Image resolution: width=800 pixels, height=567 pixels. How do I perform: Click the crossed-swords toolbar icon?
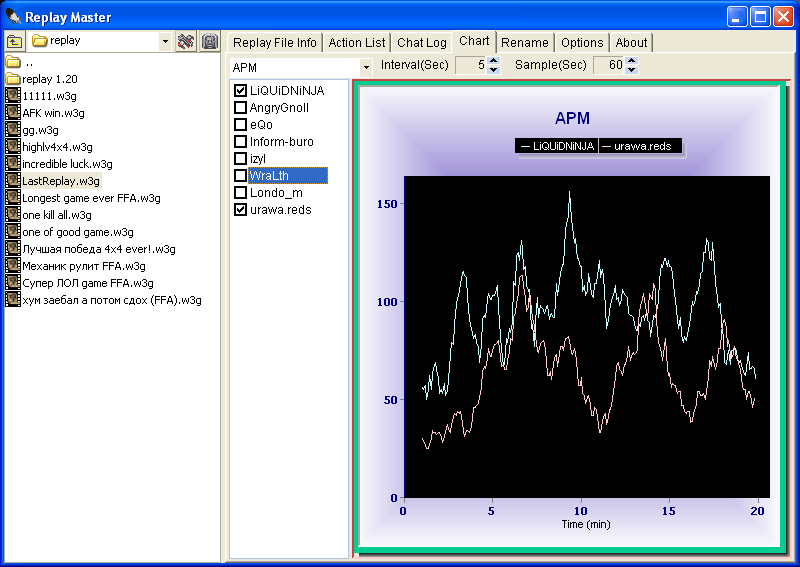pyautogui.click(x=186, y=41)
